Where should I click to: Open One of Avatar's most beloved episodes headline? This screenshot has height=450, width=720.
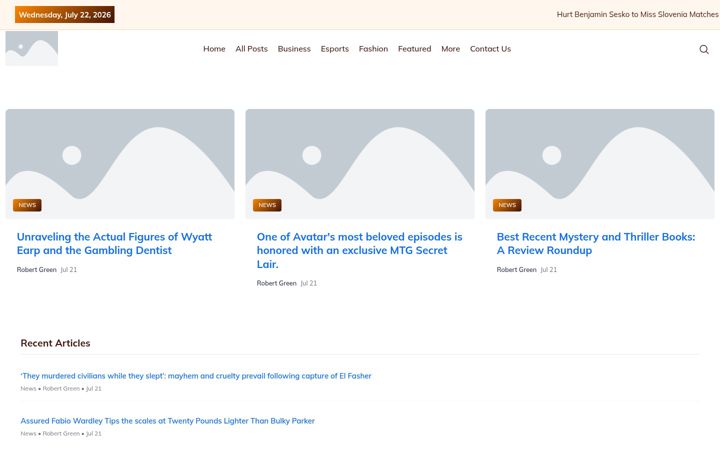(x=360, y=250)
